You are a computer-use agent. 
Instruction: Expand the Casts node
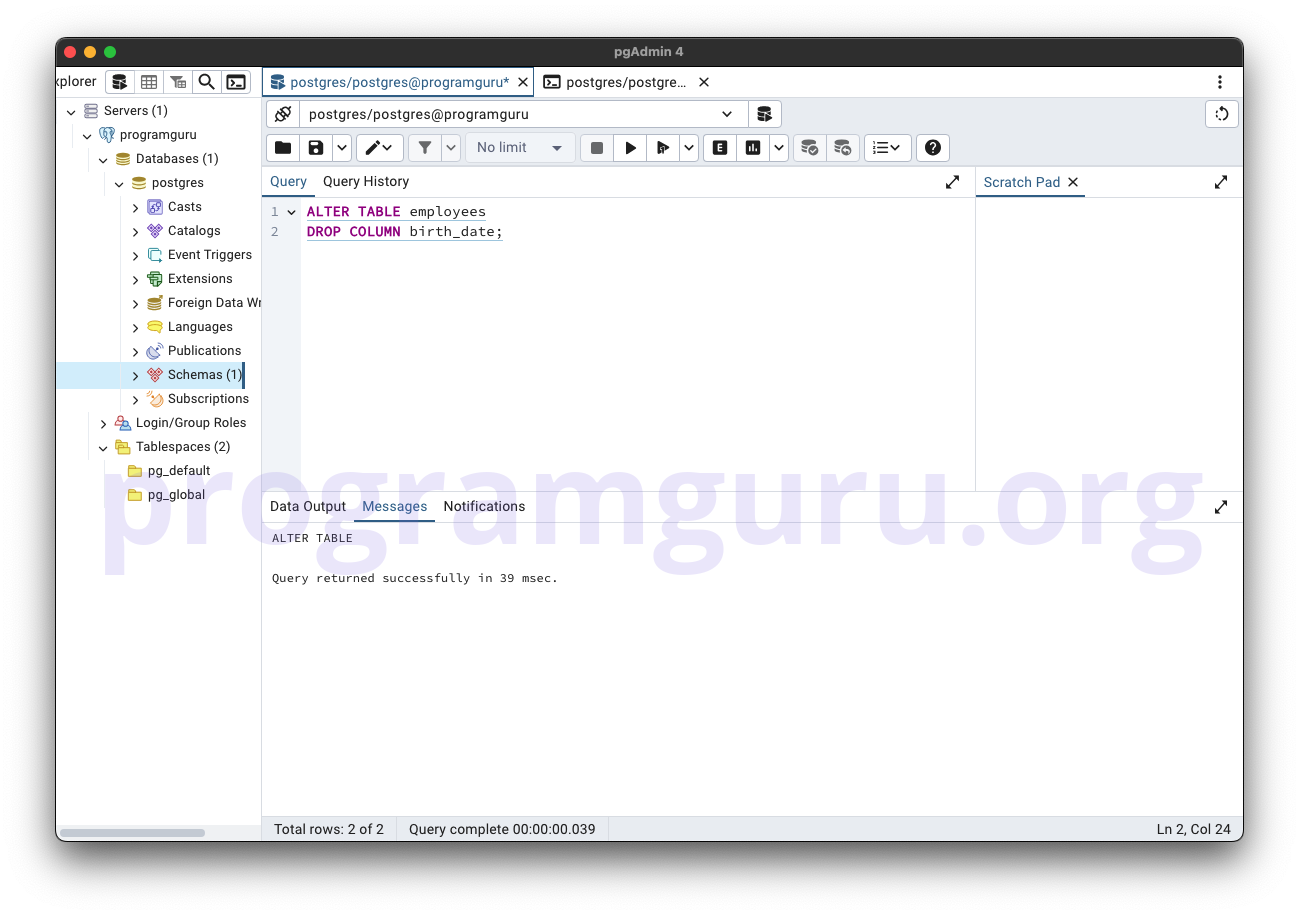point(136,207)
